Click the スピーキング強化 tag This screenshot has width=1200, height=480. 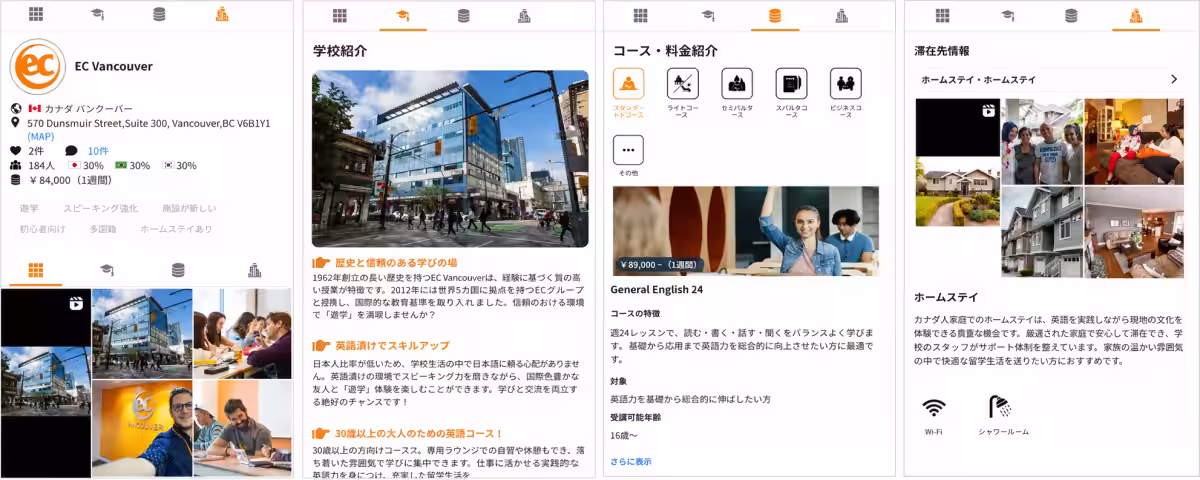pyautogui.click(x=100, y=208)
